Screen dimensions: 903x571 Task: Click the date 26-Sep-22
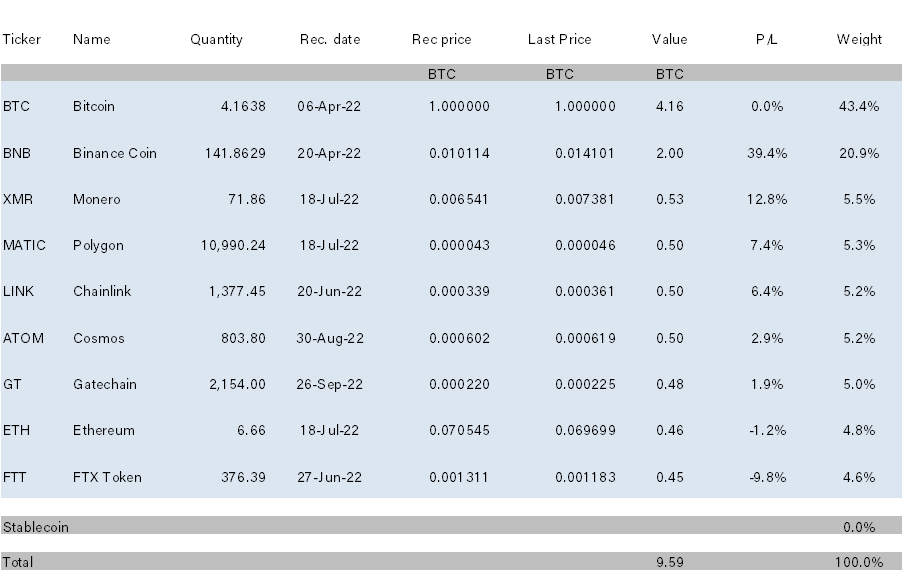[x=329, y=384]
